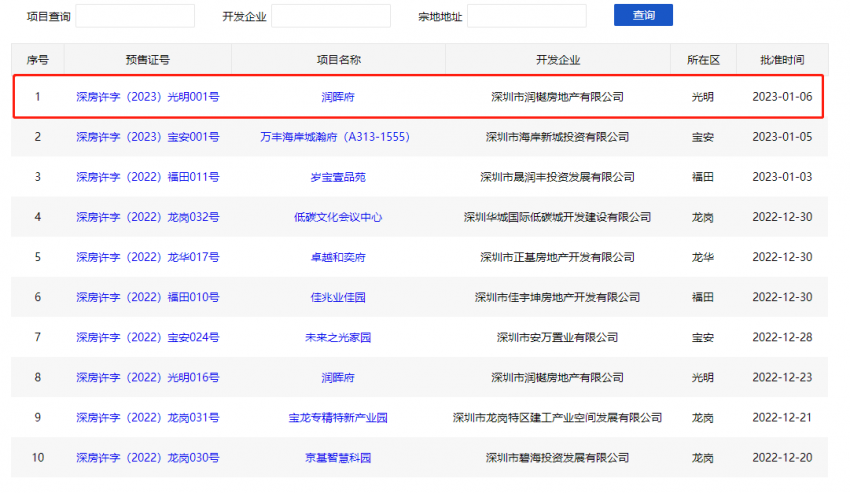Image resolution: width=850 pixels, height=493 pixels.
Task: Open presale permit 深房许字(2022)光明016号
Action: (147, 378)
